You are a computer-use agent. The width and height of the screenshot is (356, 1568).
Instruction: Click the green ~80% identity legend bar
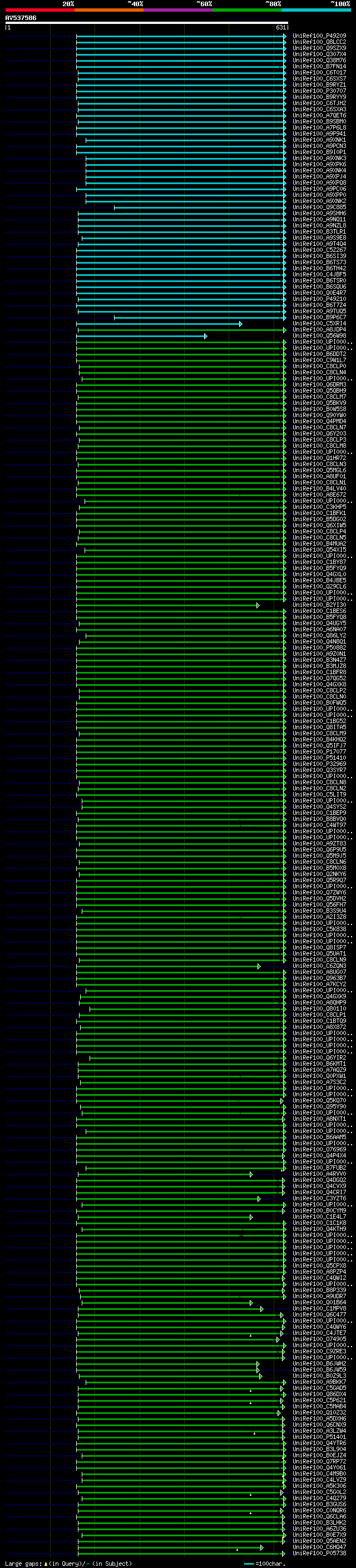(247, 10)
